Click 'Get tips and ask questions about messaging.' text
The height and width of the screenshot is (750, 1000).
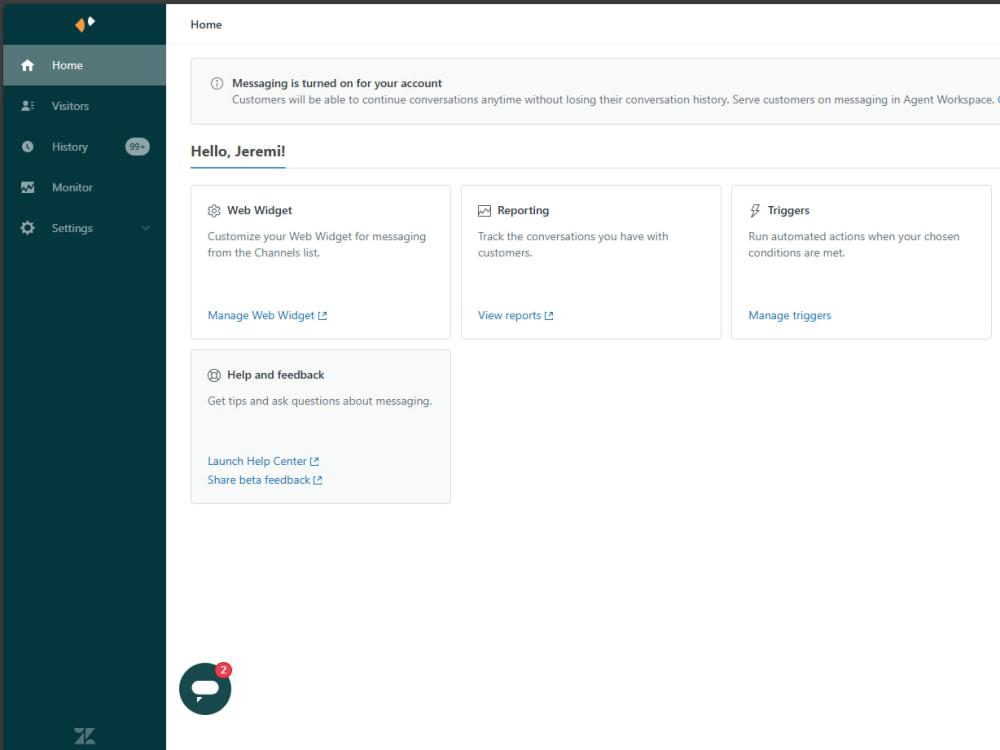320,401
